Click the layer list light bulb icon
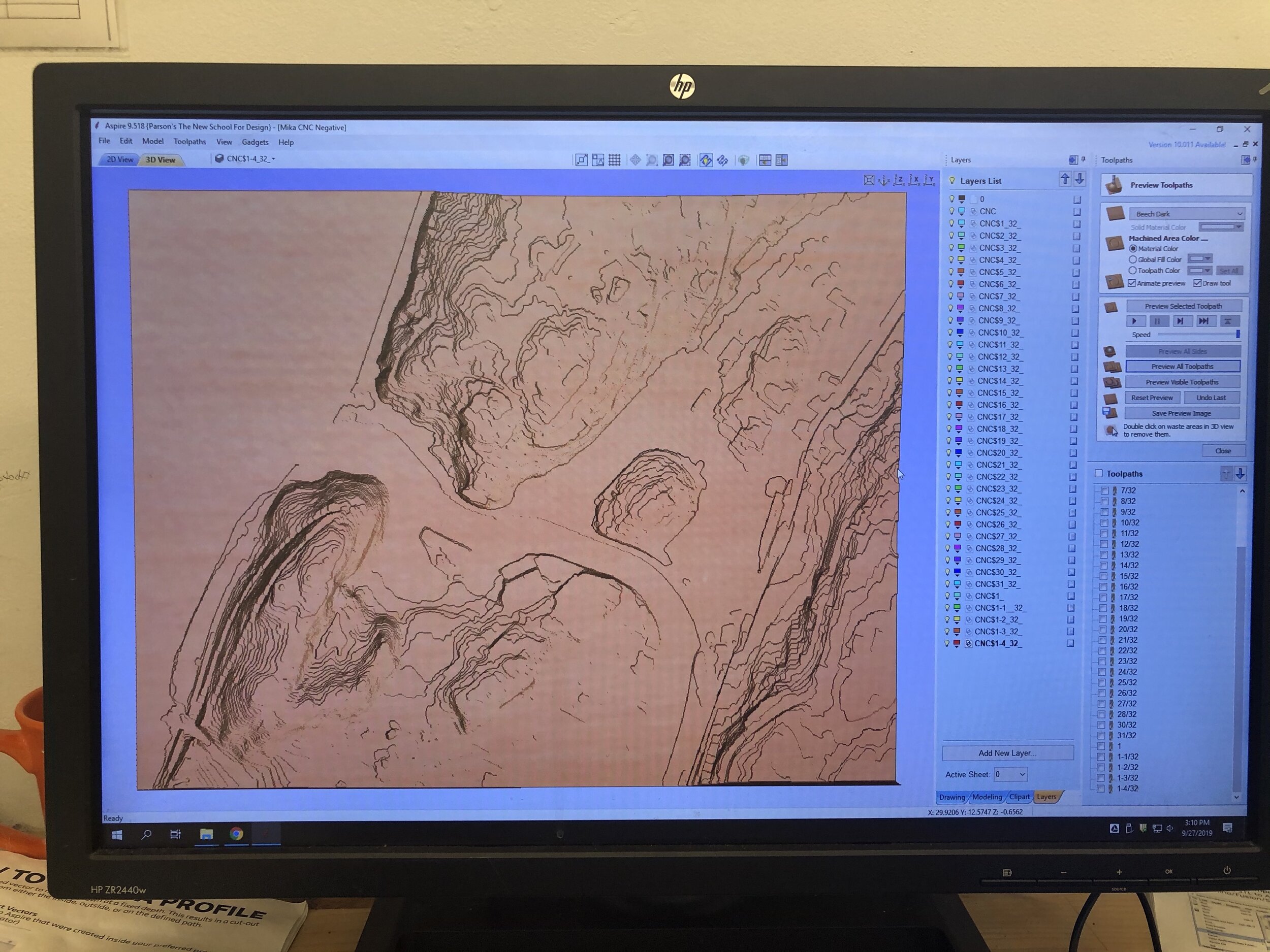Screen dimensions: 1270x952 [952, 181]
